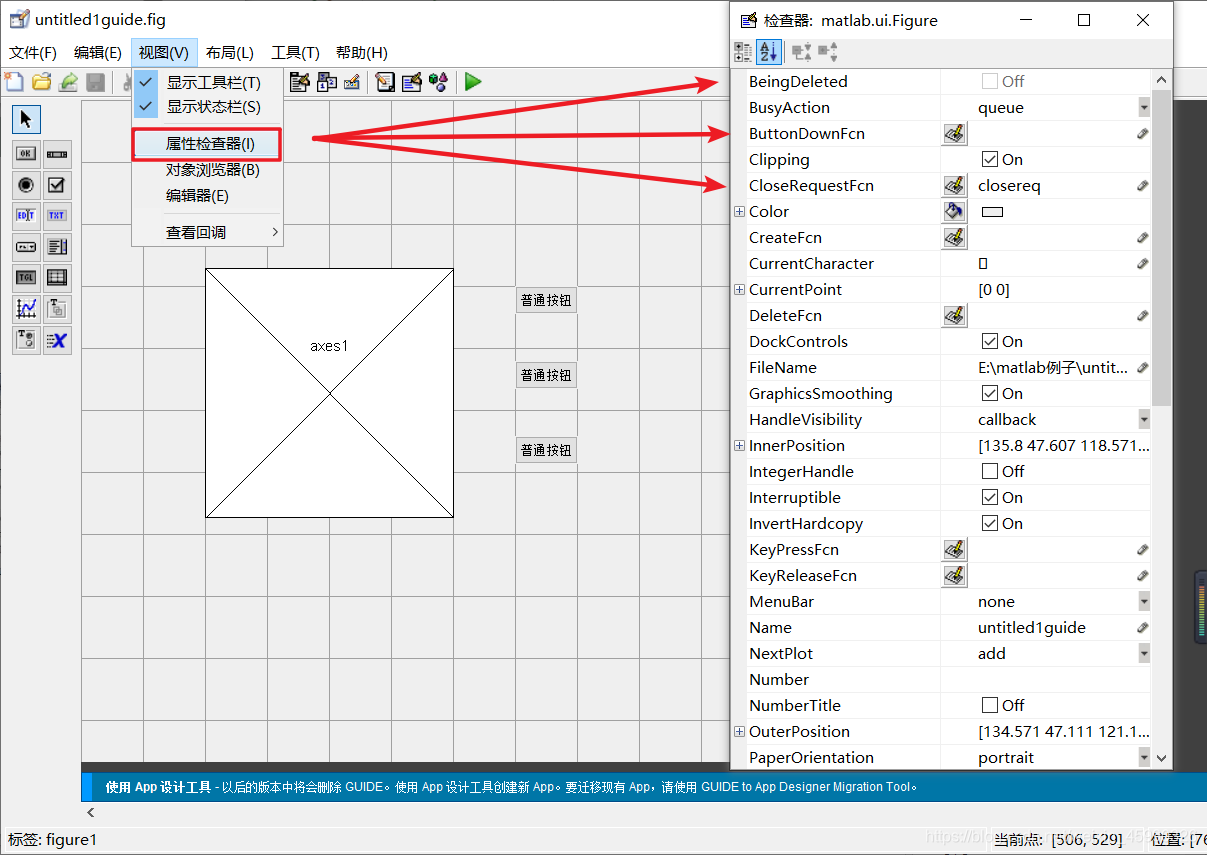Pick the Push Button component tool
This screenshot has height=855, width=1207.
[x=27, y=154]
